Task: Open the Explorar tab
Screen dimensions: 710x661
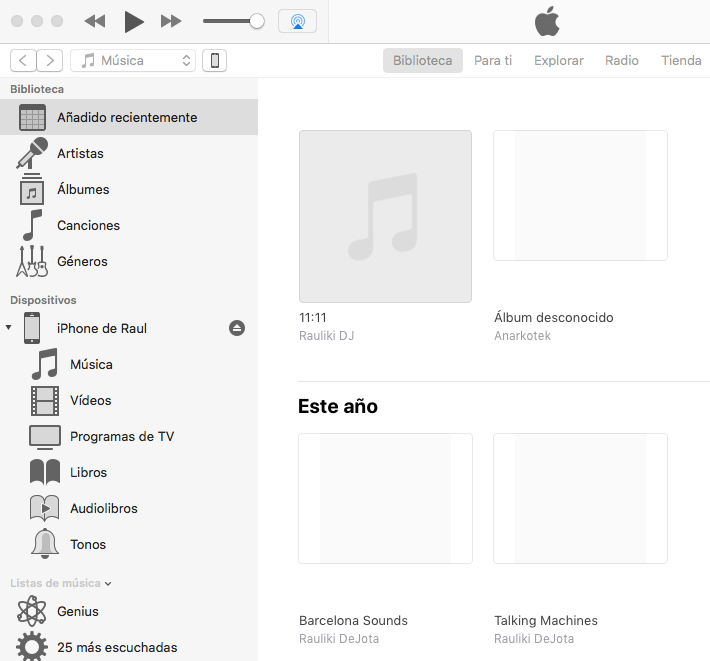Action: (559, 60)
